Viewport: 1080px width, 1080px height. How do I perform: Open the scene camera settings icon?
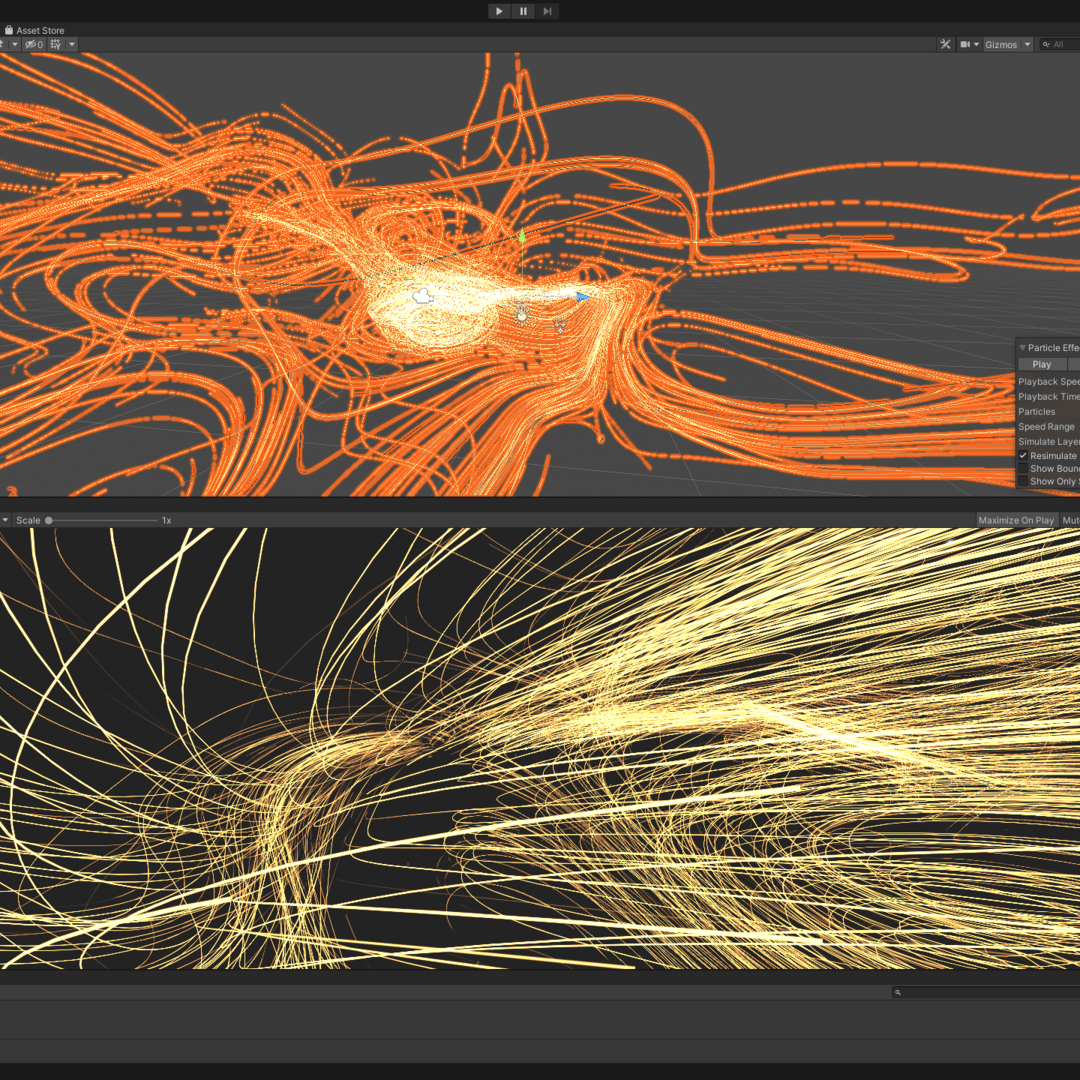[x=966, y=45]
